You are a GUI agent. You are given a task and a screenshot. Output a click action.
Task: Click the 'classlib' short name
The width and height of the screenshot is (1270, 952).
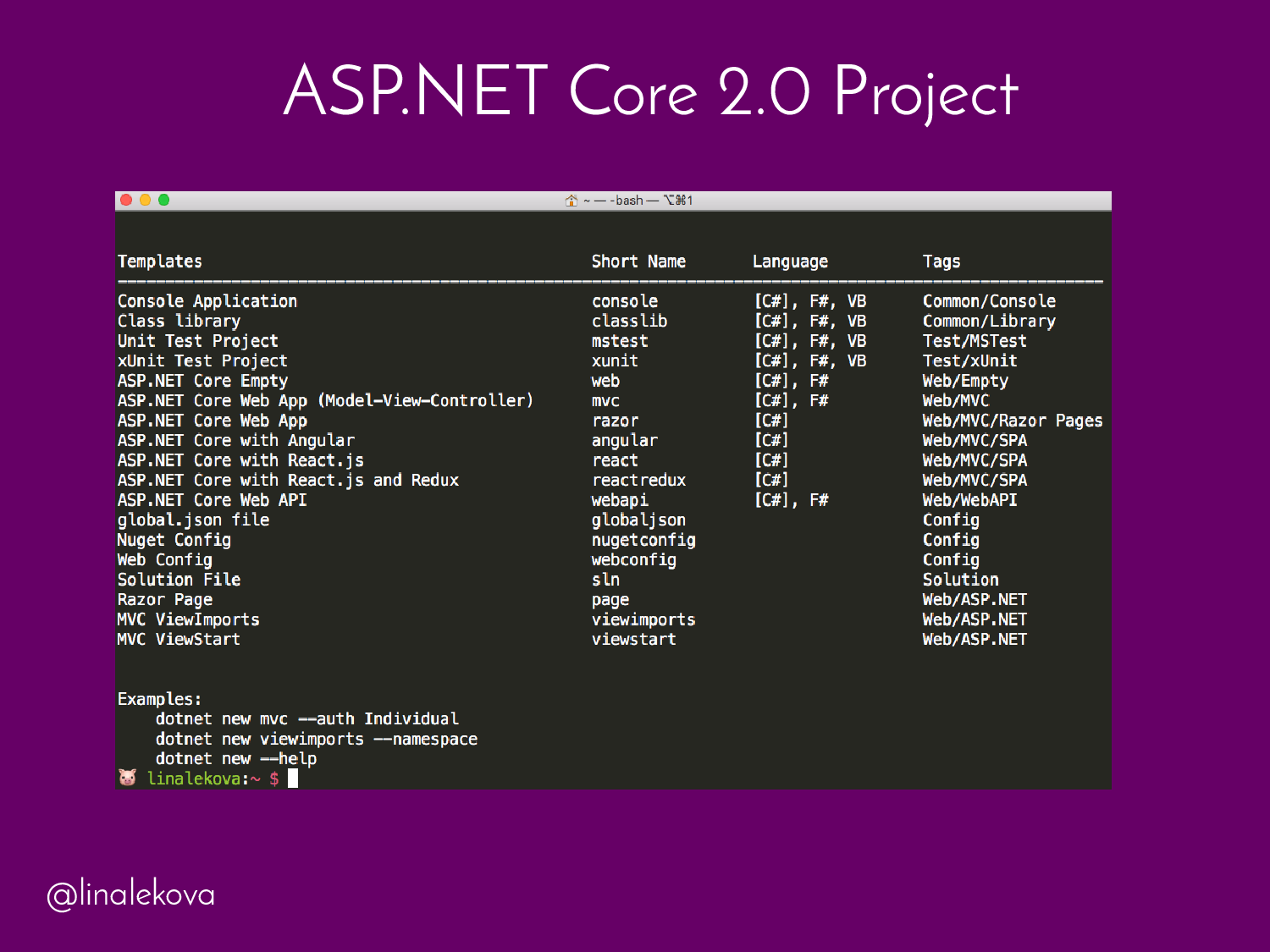point(629,322)
